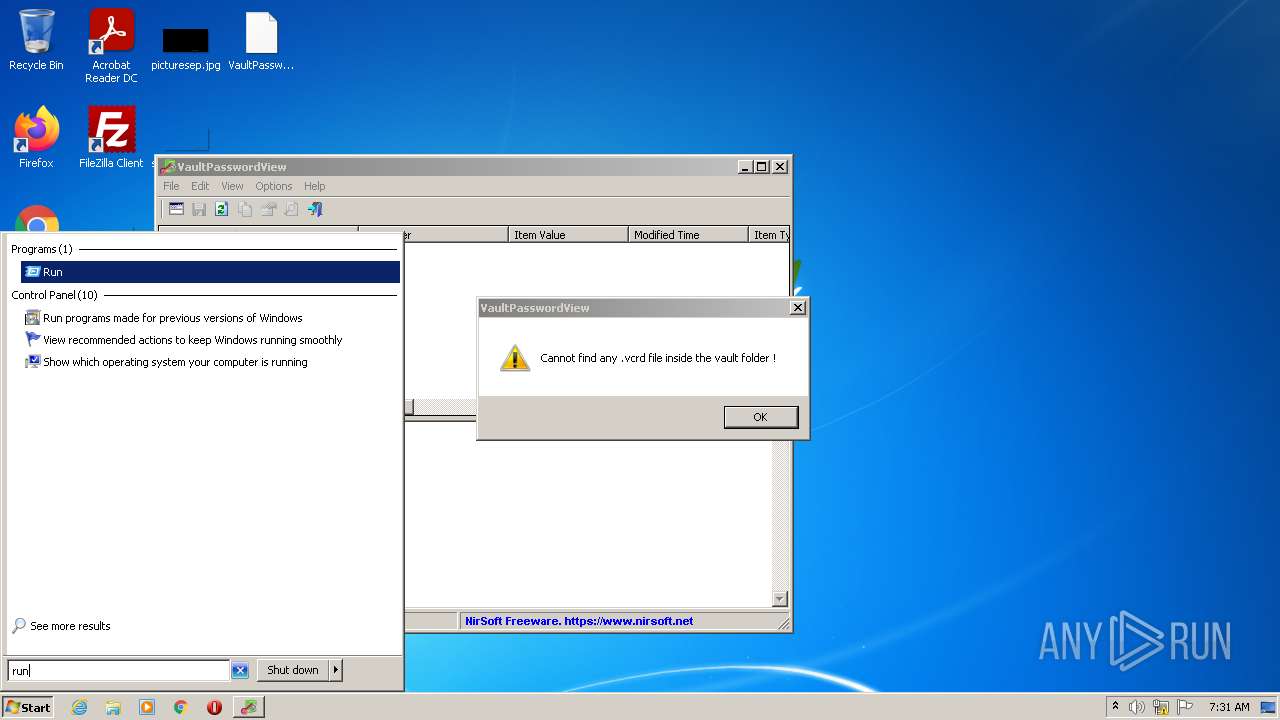This screenshot has height=720, width=1280.
Task: Open 'Show which operating system your computer is running'
Action: pyautogui.click(x=175, y=362)
